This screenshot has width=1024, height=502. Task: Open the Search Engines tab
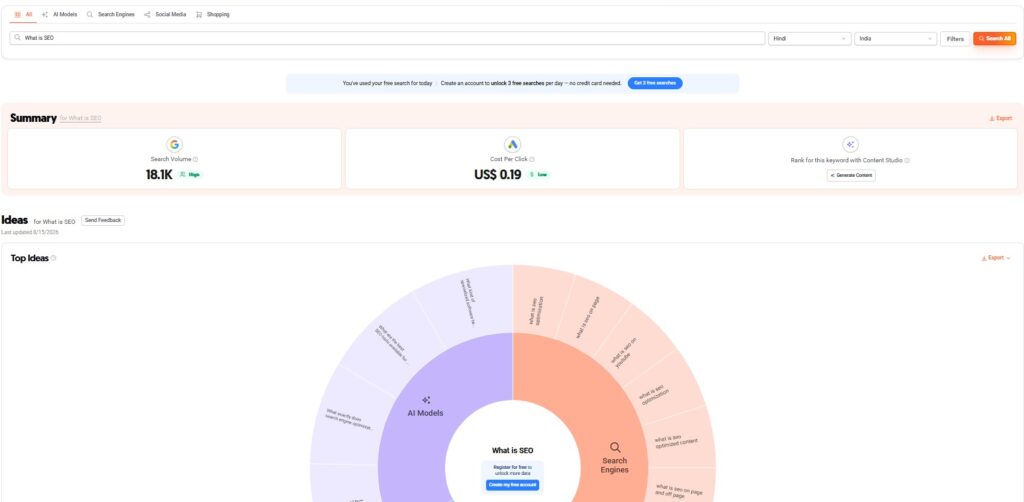coord(110,14)
